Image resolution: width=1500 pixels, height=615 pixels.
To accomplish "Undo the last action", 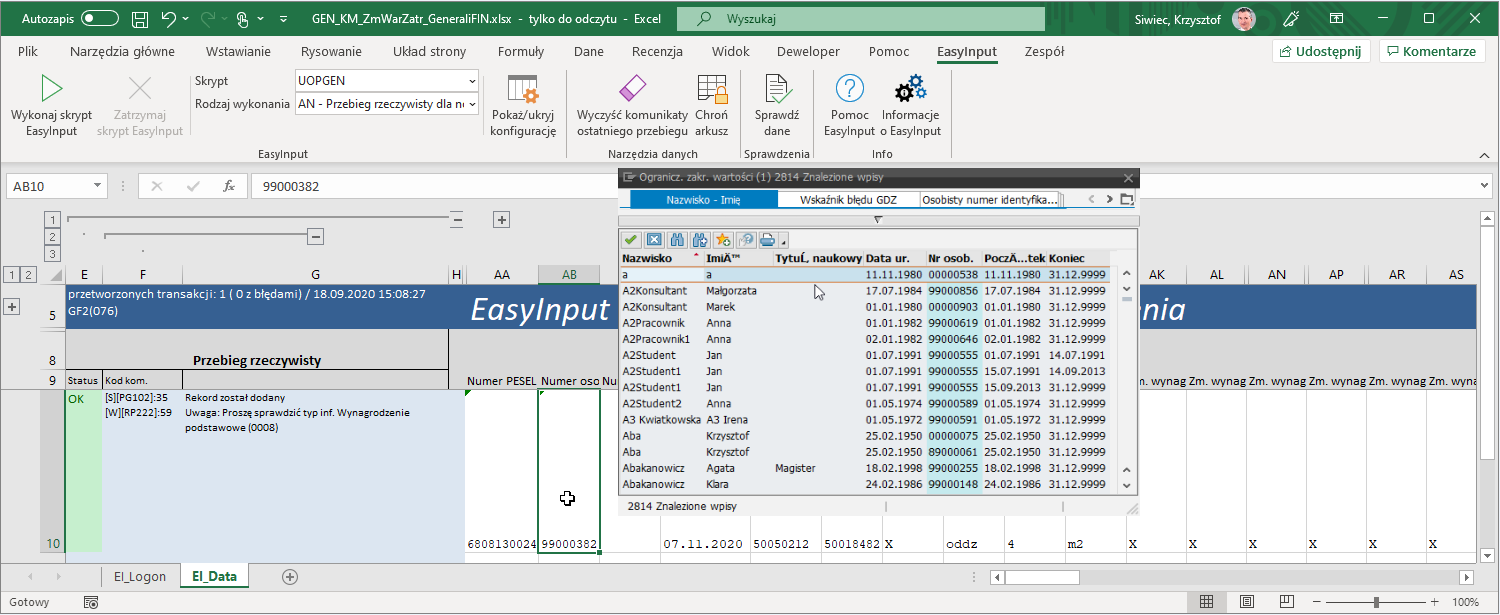I will [168, 19].
